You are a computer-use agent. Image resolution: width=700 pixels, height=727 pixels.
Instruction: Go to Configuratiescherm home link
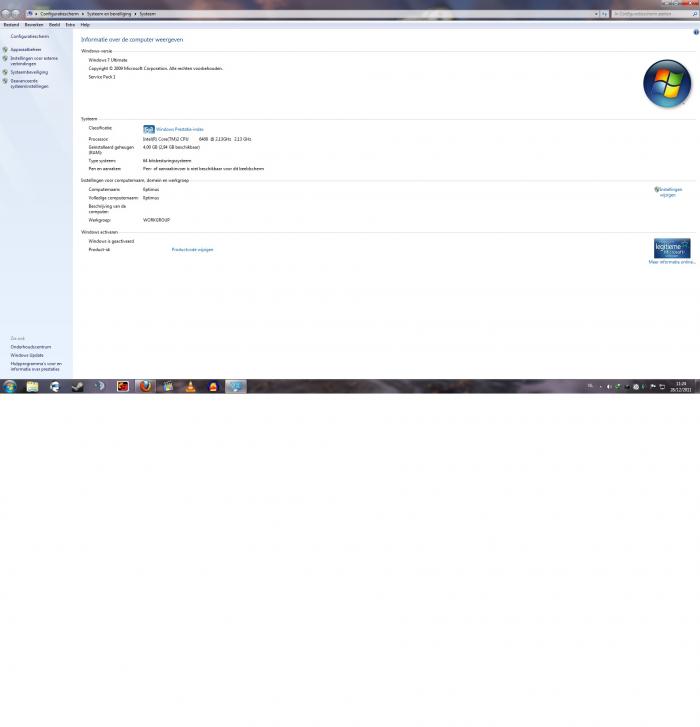[x=30, y=36]
